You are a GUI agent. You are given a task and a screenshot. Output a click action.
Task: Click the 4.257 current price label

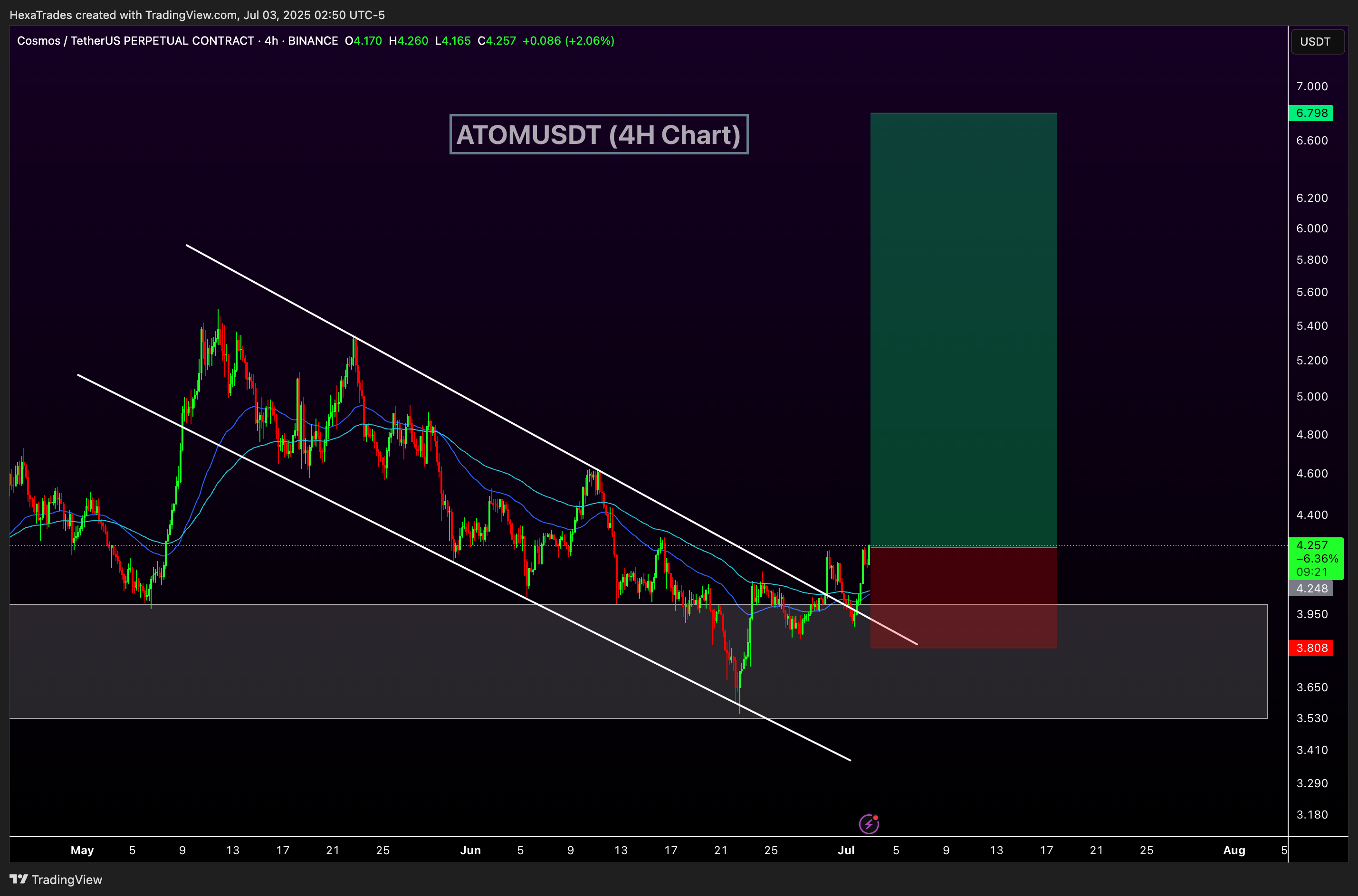1316,558
